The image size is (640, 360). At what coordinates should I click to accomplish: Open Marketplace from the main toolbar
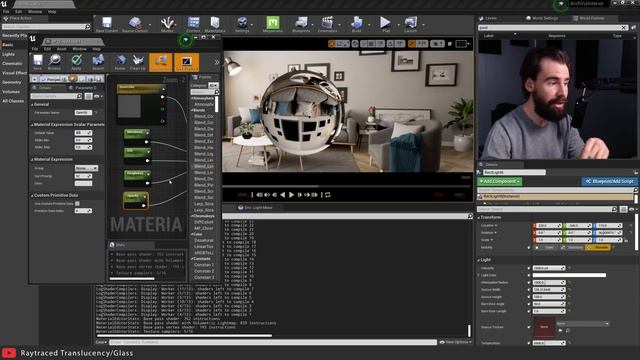[215, 24]
